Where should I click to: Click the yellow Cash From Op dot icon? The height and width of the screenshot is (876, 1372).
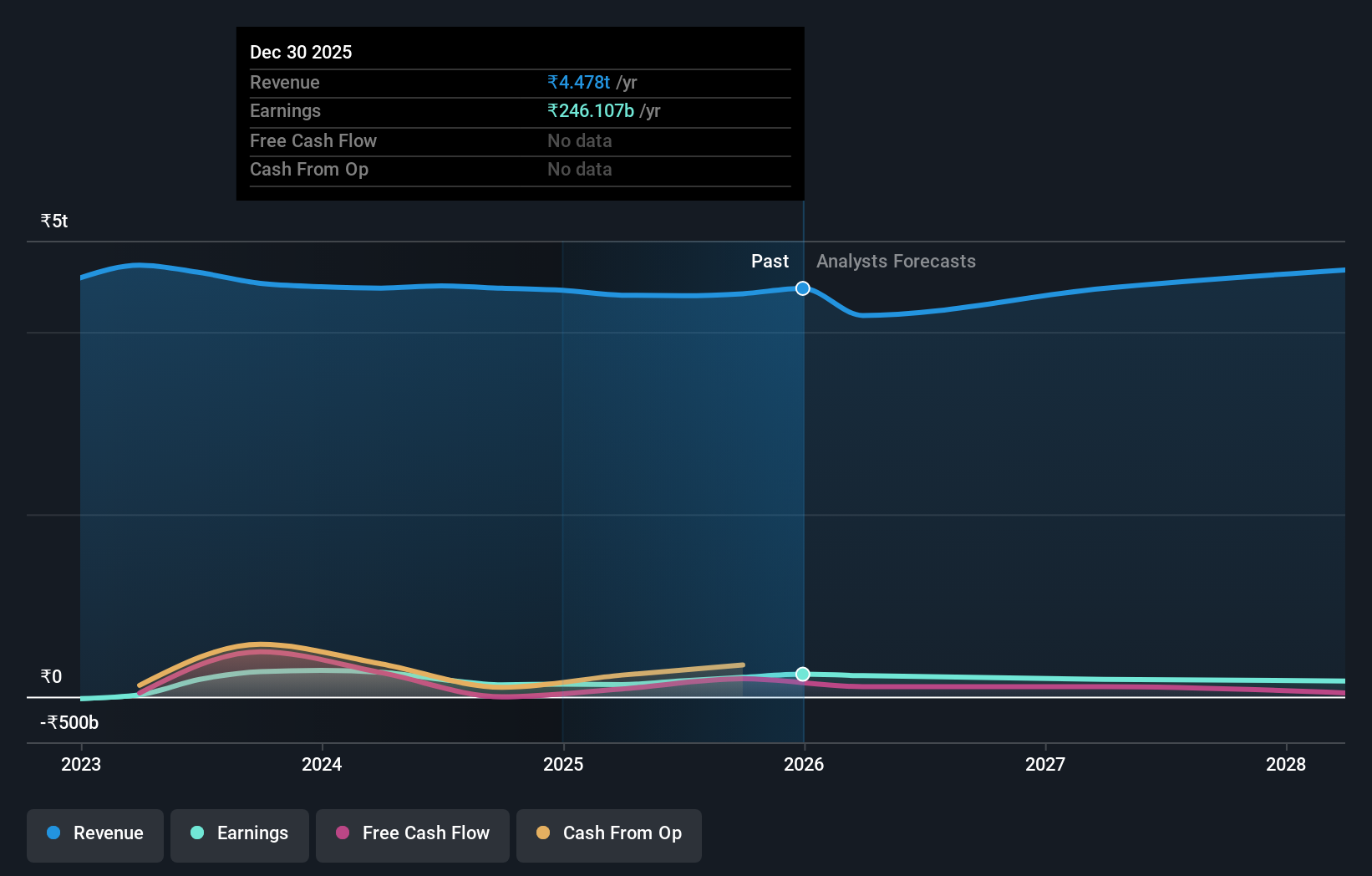point(544,833)
